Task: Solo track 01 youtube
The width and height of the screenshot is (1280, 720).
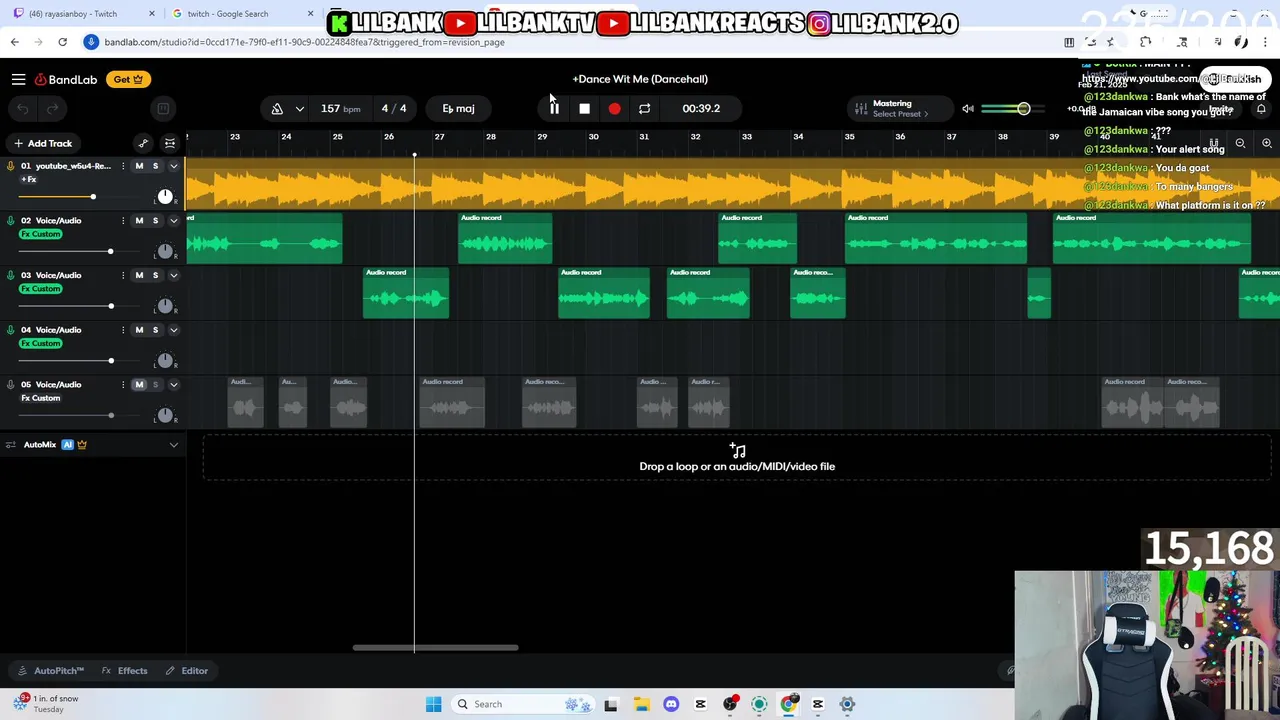Action: pos(155,166)
